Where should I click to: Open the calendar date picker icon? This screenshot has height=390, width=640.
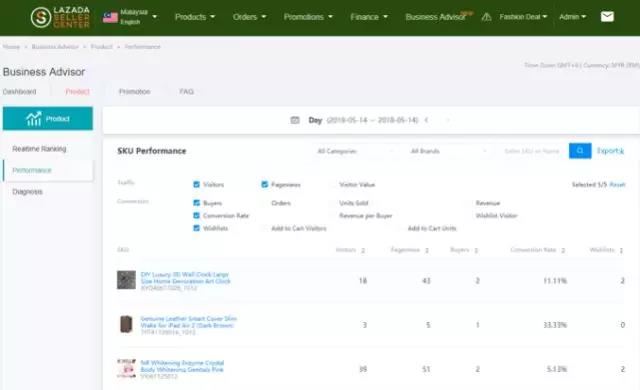(295, 120)
